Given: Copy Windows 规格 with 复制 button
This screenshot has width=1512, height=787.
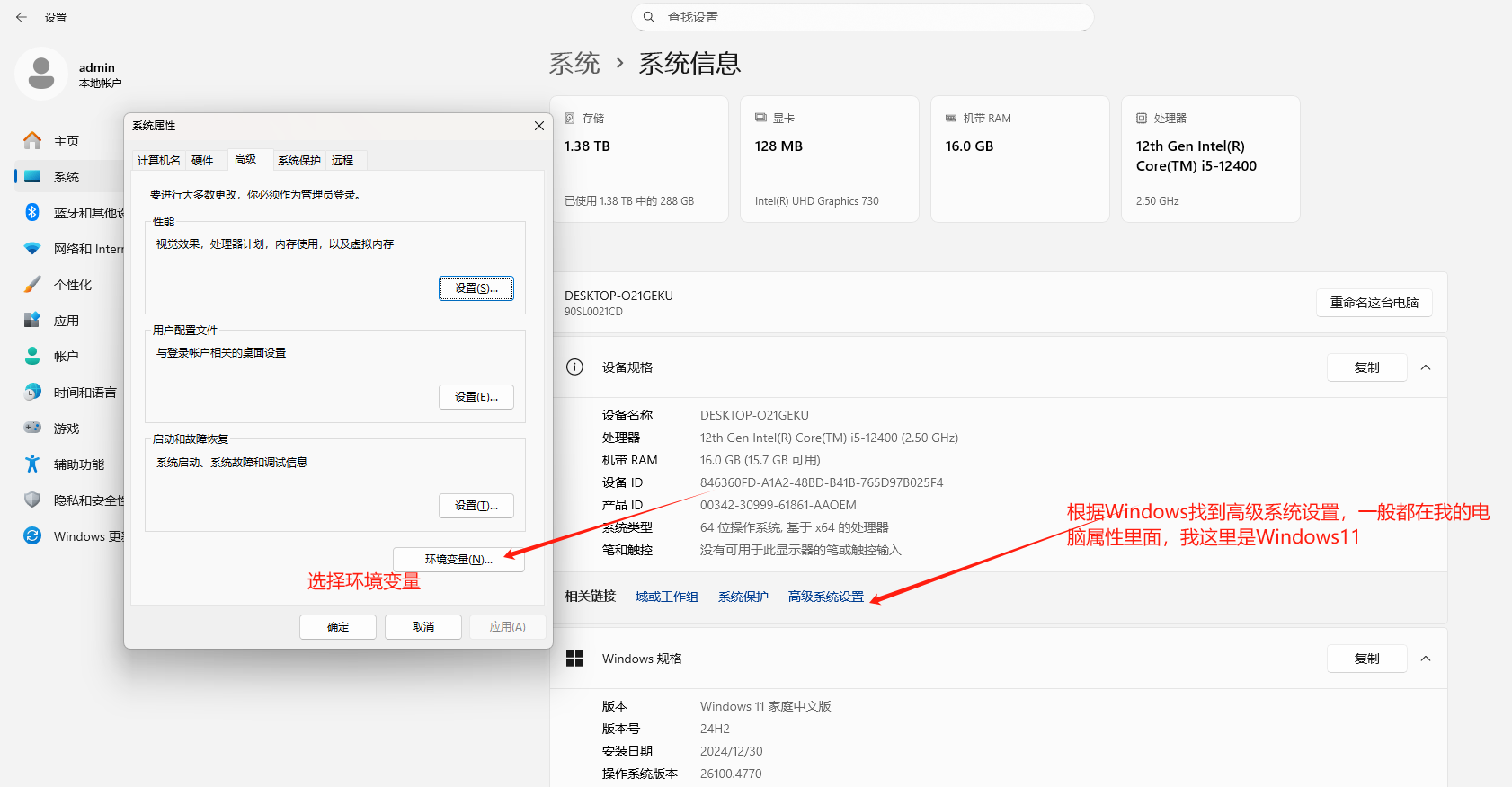Looking at the screenshot, I should pyautogui.click(x=1367, y=659).
